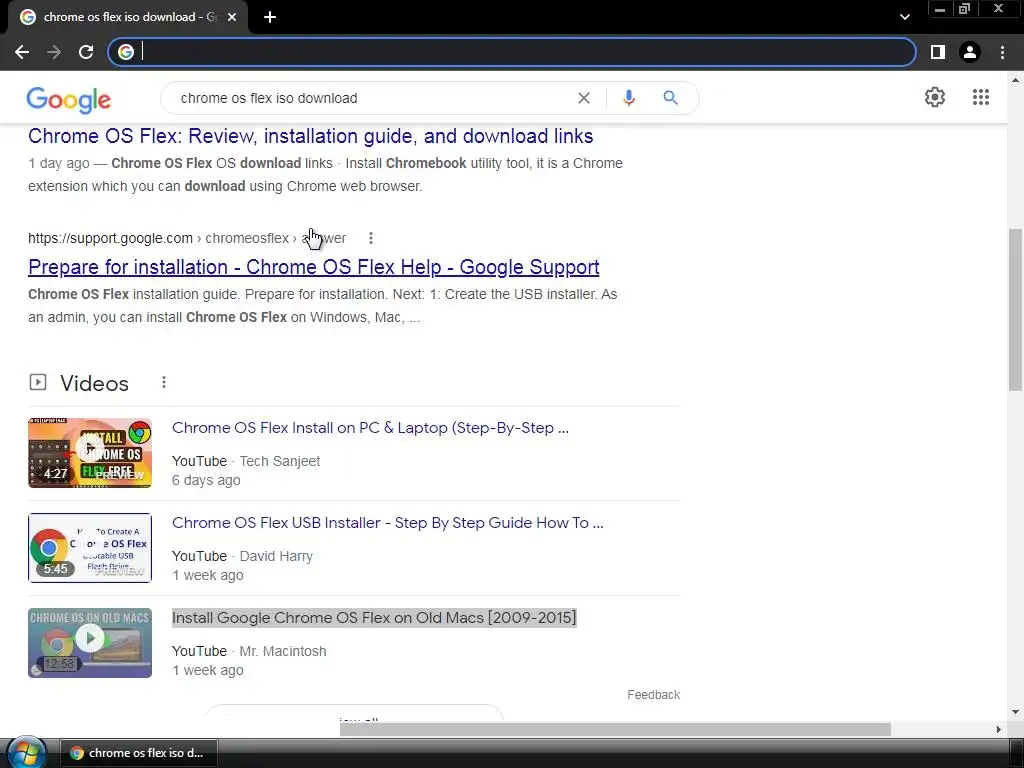Screen dimensions: 1024x768
Task: Open Chrome OS Flex USB Installer video link
Action: click(x=388, y=522)
